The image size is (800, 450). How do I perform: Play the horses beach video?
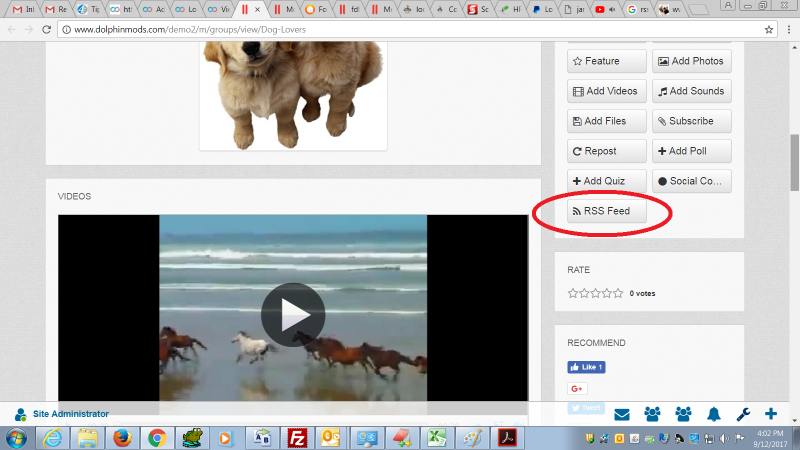coord(293,315)
